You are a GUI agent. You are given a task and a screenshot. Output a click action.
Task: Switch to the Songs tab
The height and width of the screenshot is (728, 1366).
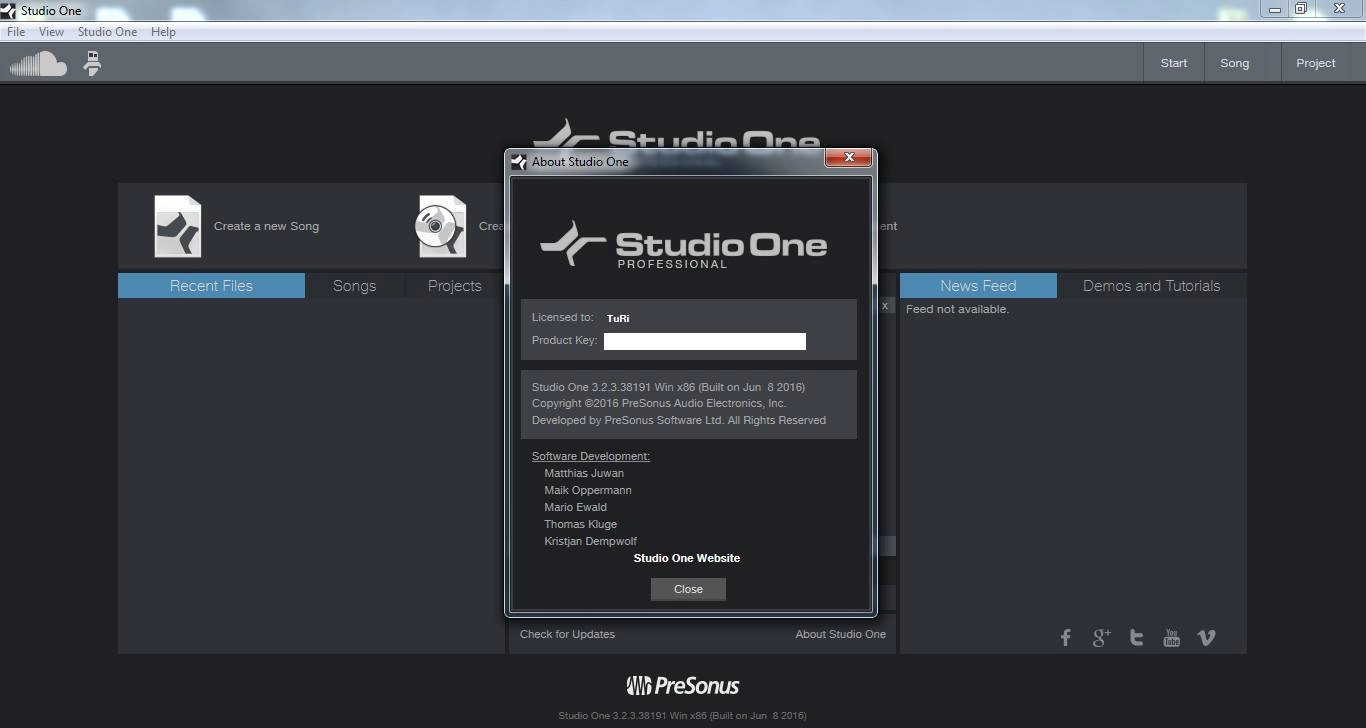pyautogui.click(x=354, y=286)
